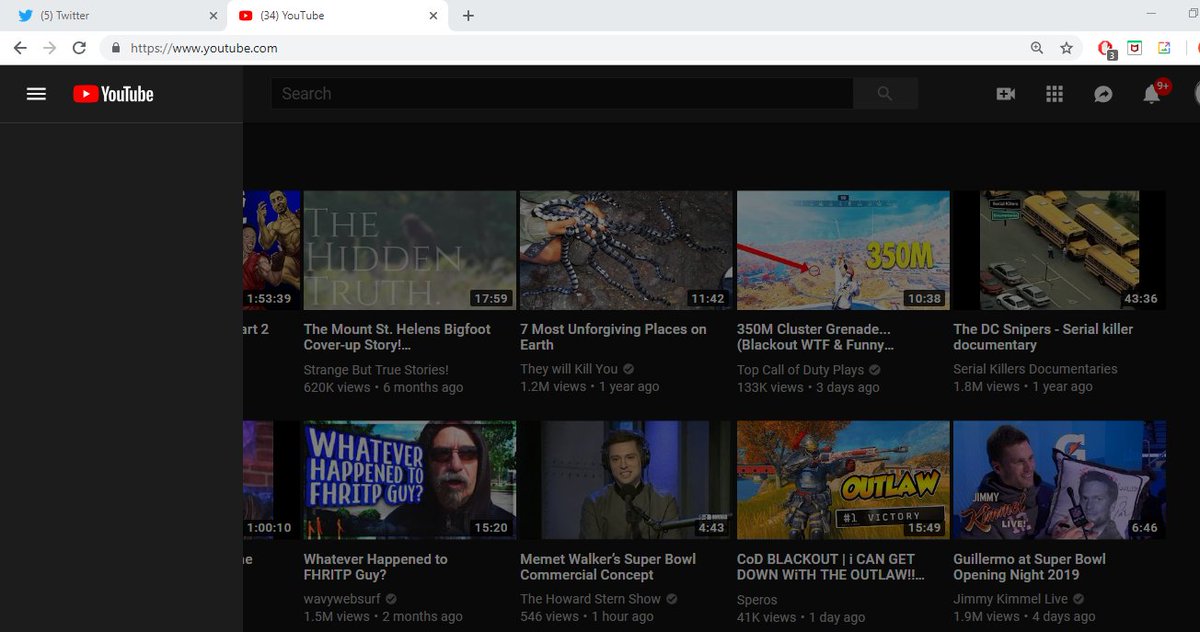Click the address bar URL
1200x632 pixels.
[x=203, y=47]
